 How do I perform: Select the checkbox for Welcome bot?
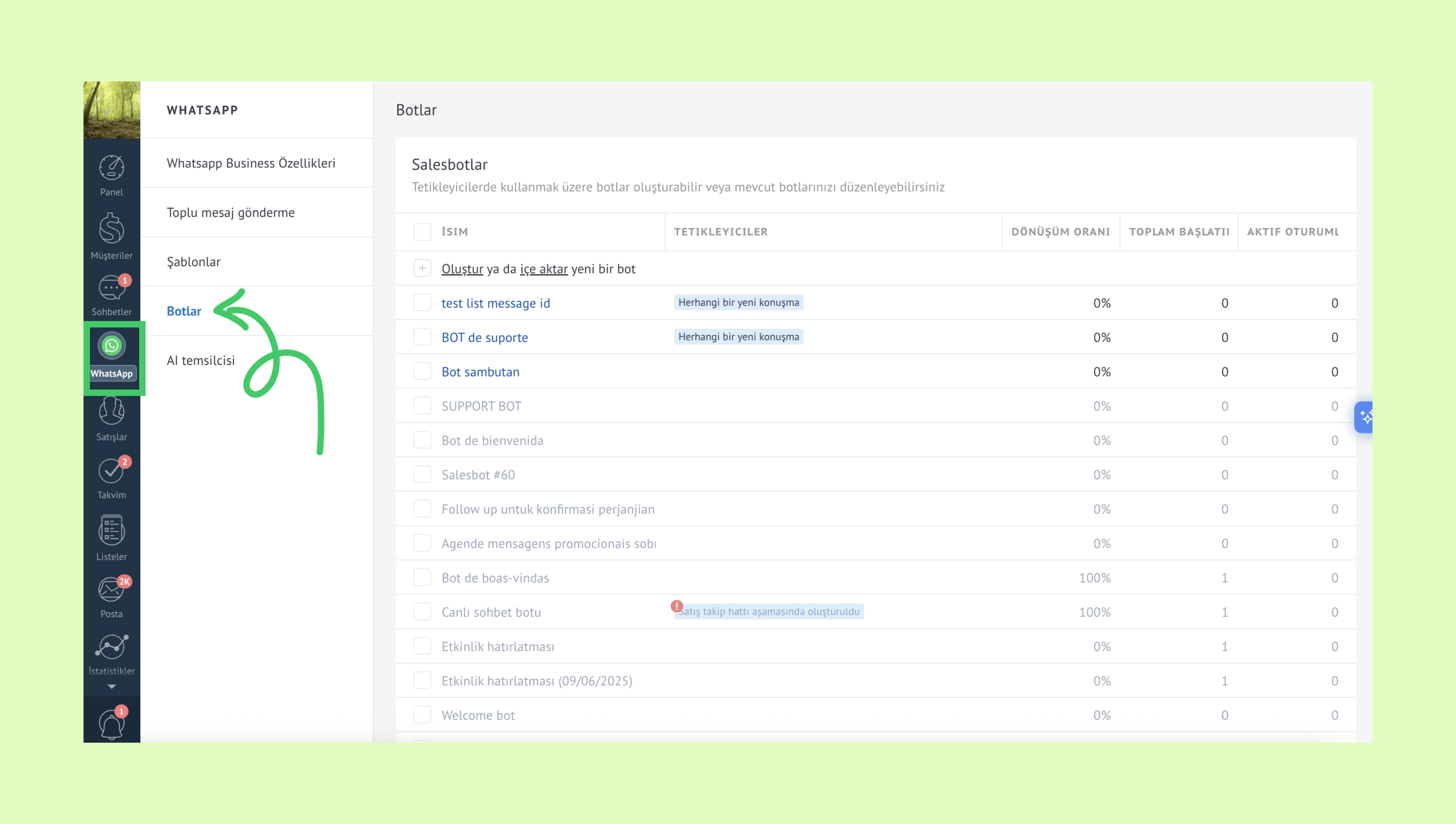tap(422, 715)
